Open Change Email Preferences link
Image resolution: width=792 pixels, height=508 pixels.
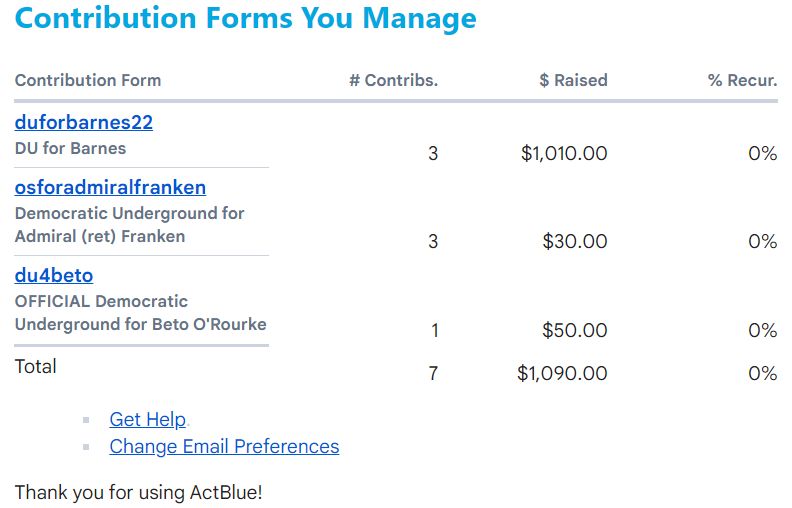coord(224,446)
